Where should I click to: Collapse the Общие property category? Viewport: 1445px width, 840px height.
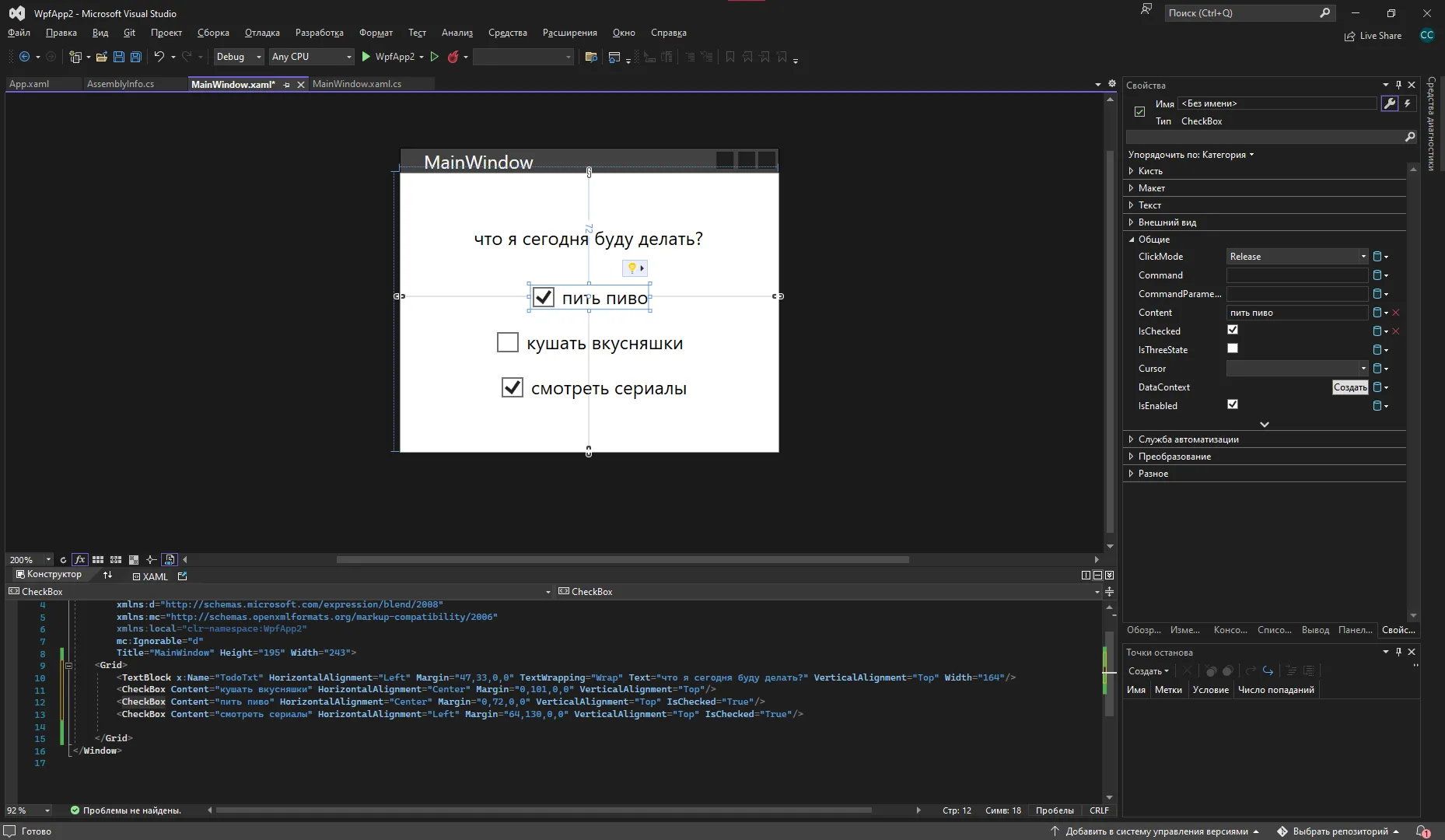pos(1131,240)
